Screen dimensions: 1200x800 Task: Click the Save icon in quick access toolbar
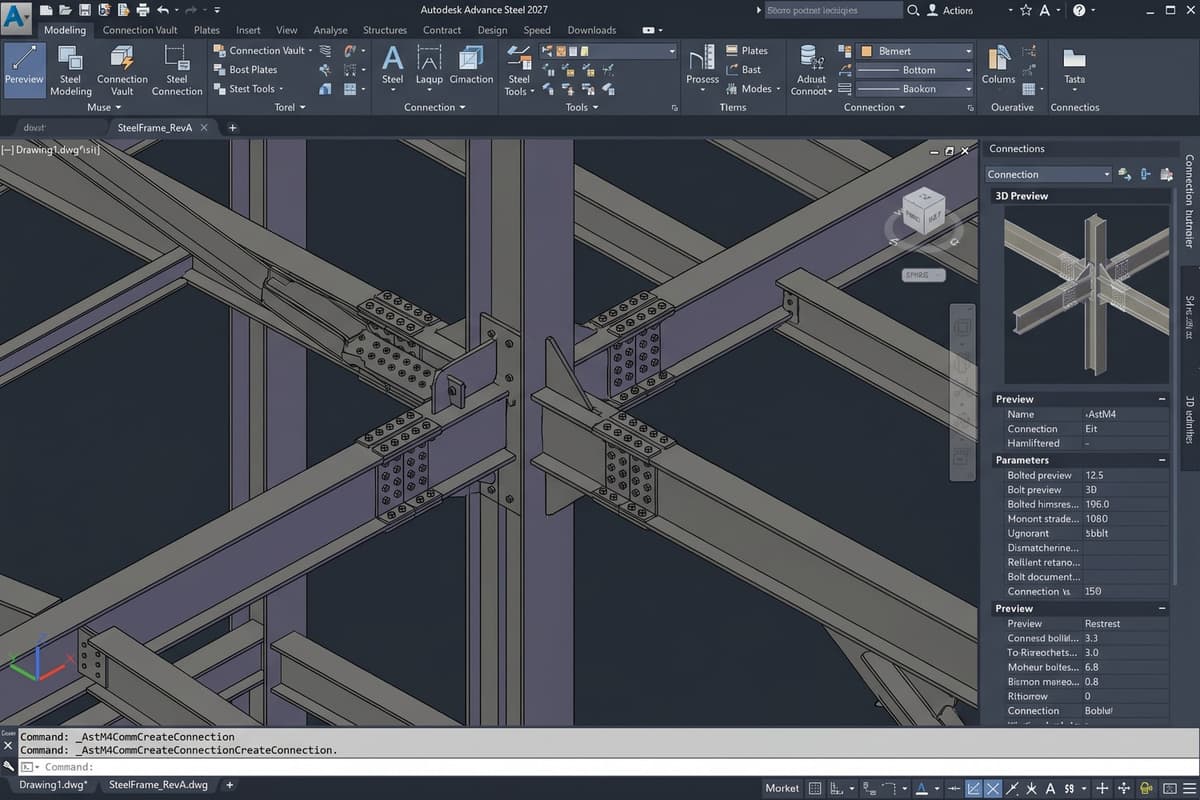click(86, 10)
